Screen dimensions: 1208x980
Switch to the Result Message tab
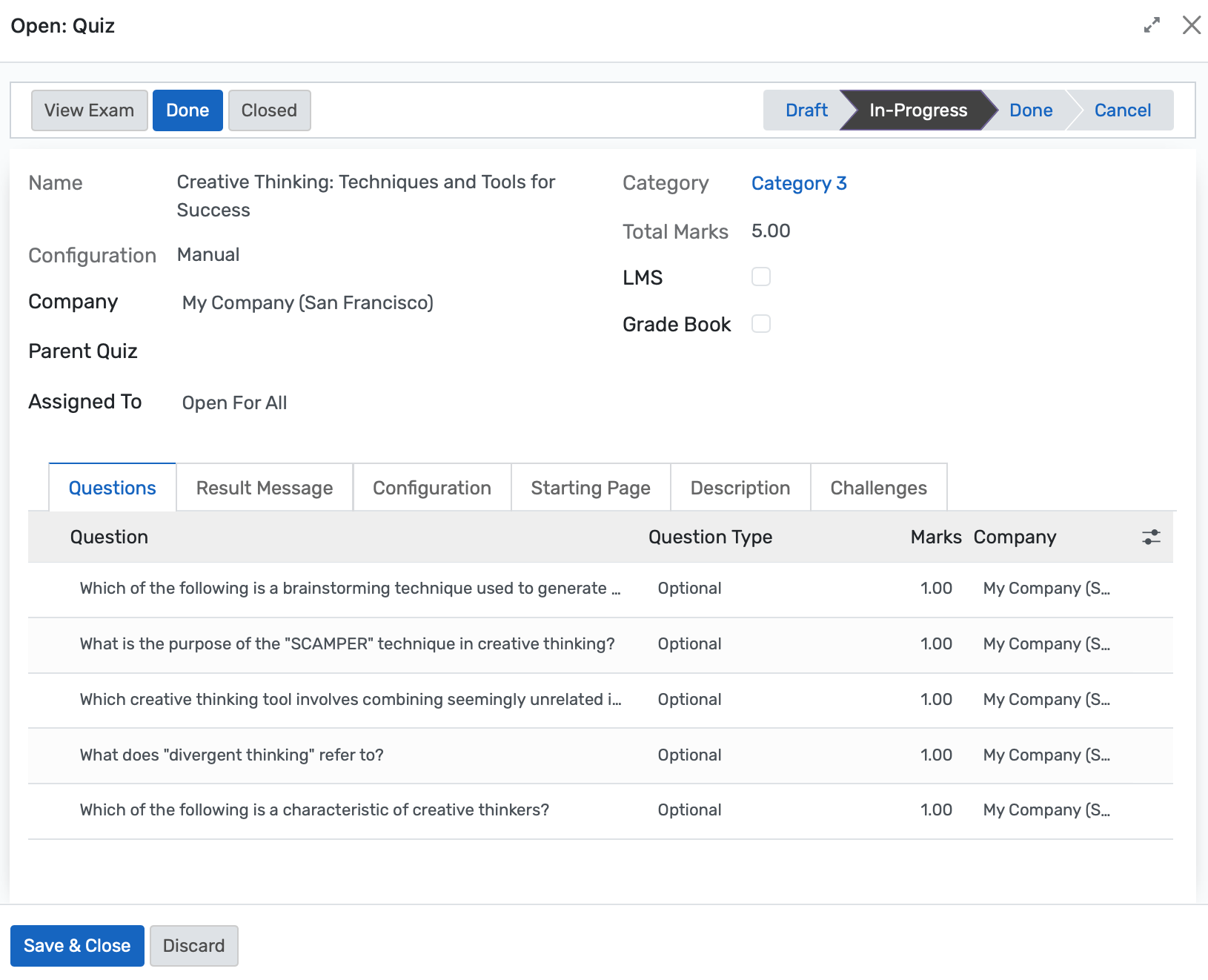pyautogui.click(x=264, y=487)
